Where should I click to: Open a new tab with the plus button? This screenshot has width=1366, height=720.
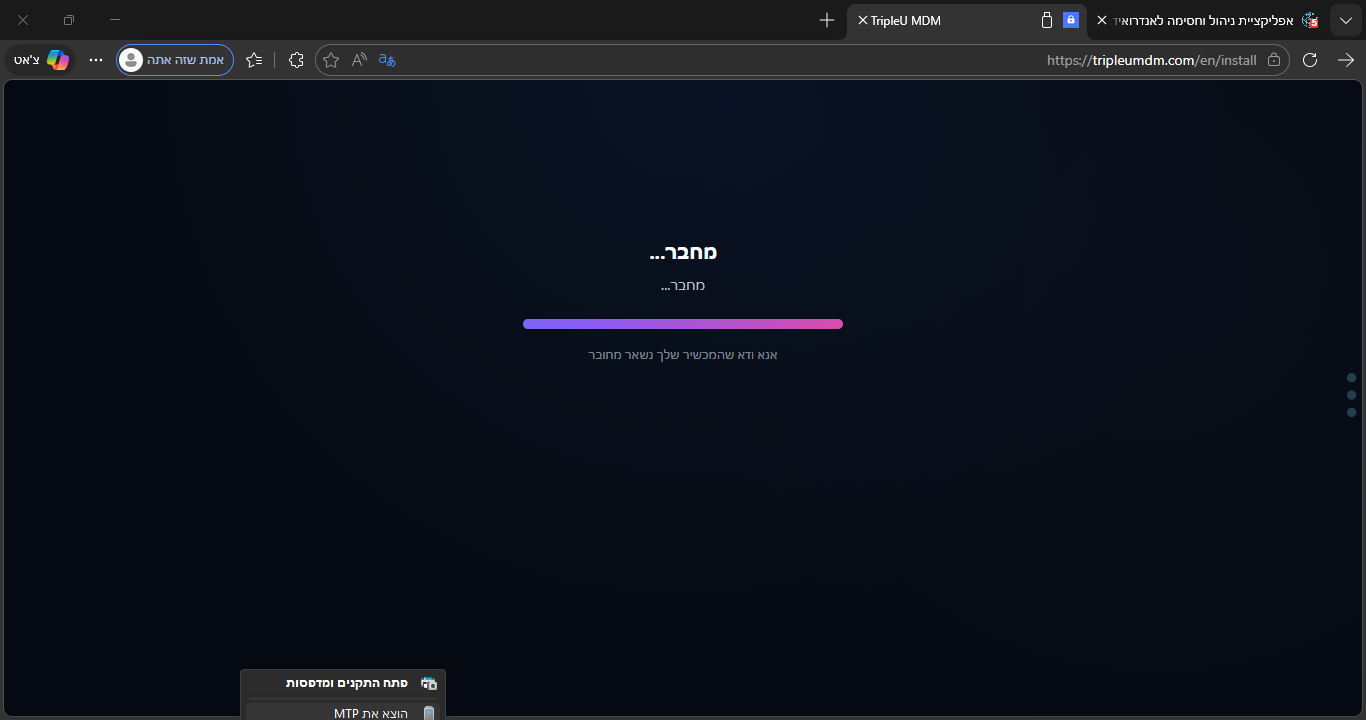(x=826, y=20)
